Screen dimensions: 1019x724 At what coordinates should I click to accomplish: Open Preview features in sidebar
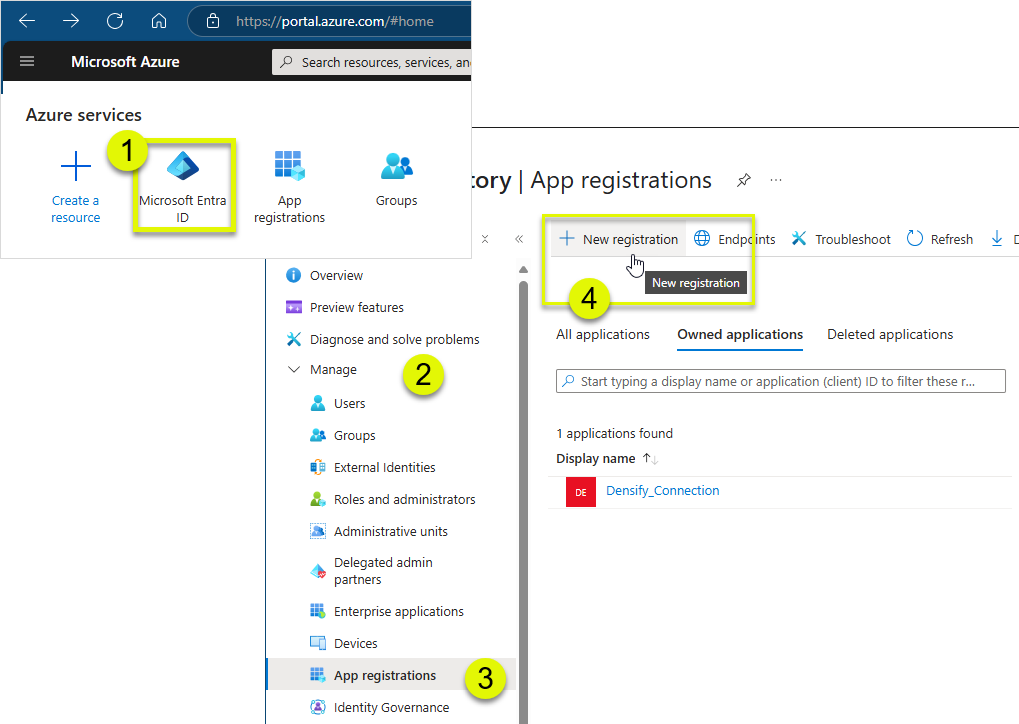click(356, 307)
